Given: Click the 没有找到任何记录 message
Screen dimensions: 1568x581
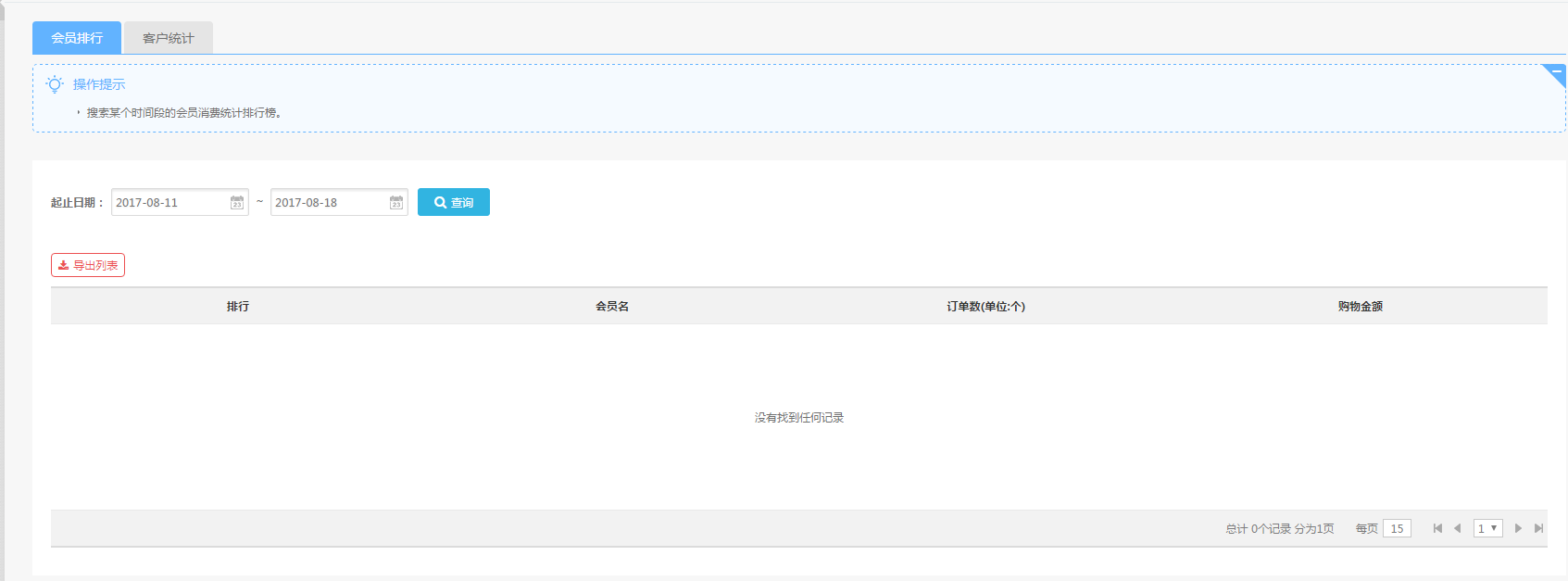Looking at the screenshot, I should tap(799, 418).
